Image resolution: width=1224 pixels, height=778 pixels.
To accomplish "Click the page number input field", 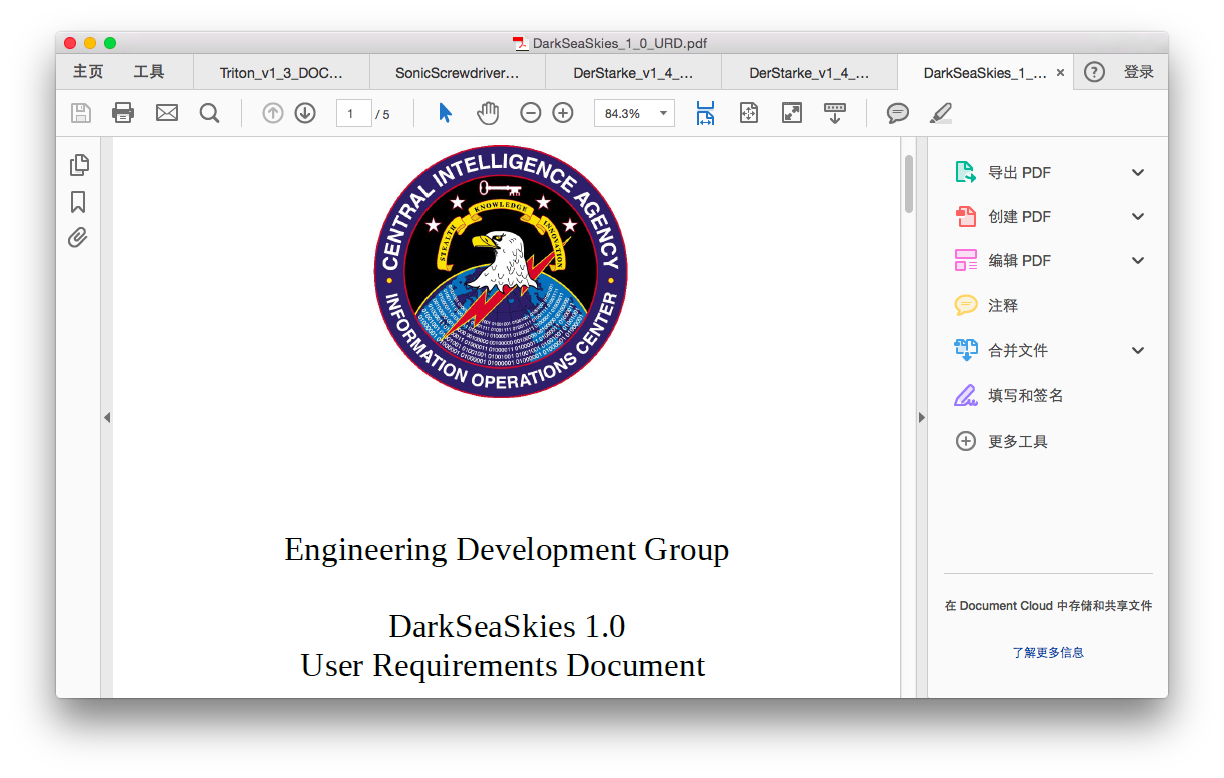I will pos(353,113).
